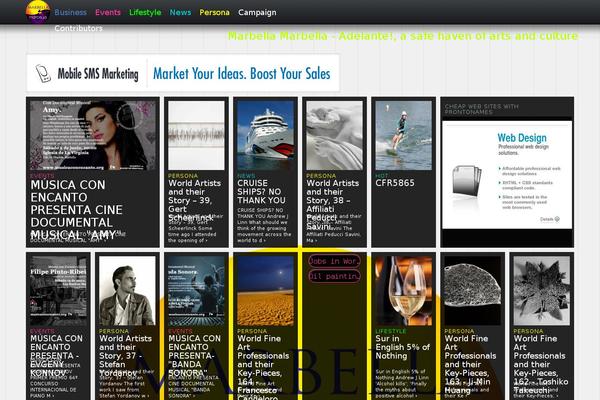
Task: Open the Musica Con Encanto Amy article title
Action: click(77, 209)
